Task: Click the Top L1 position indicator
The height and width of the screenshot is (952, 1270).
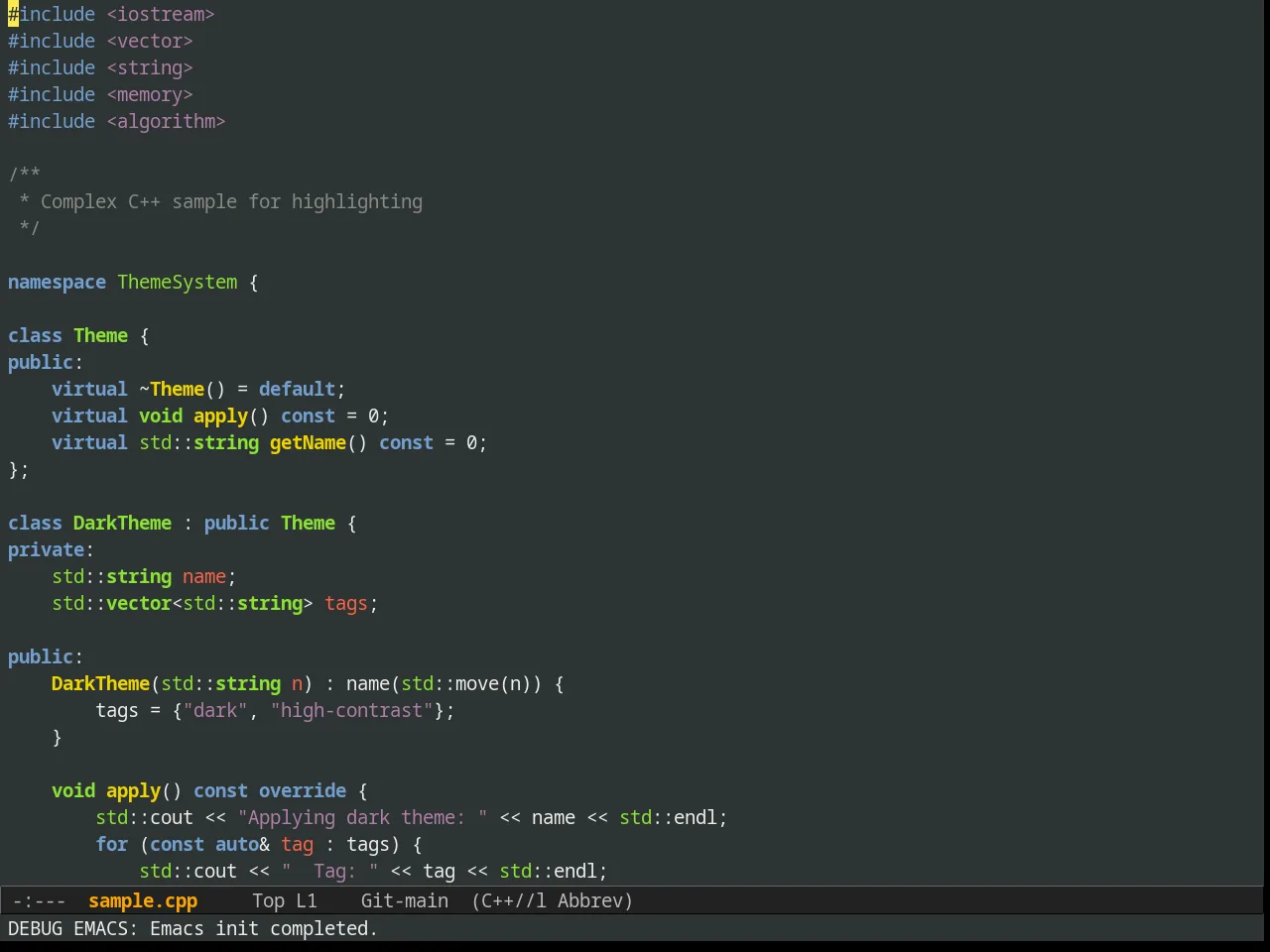Action: (285, 900)
